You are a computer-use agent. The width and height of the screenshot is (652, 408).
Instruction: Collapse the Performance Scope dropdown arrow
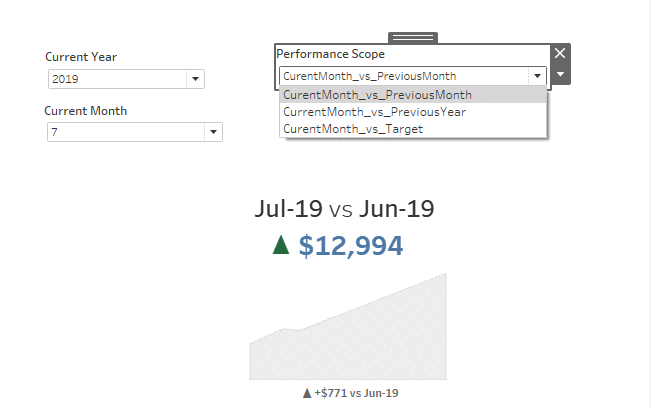tap(537, 75)
